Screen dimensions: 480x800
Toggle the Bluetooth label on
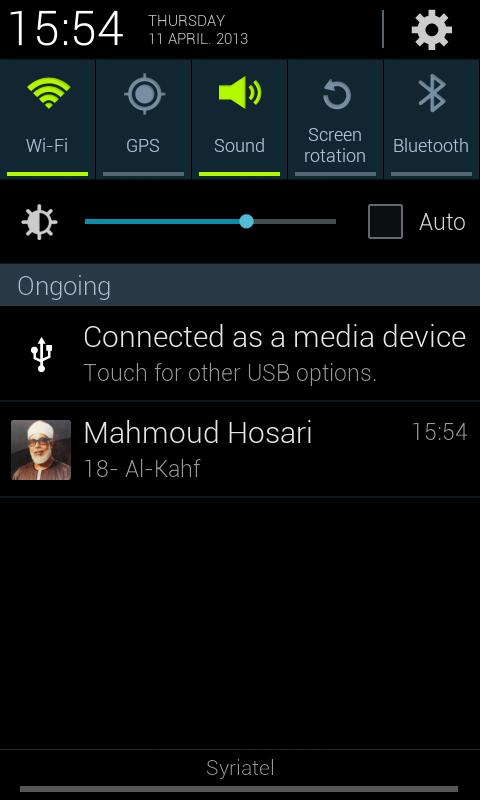[431, 146]
